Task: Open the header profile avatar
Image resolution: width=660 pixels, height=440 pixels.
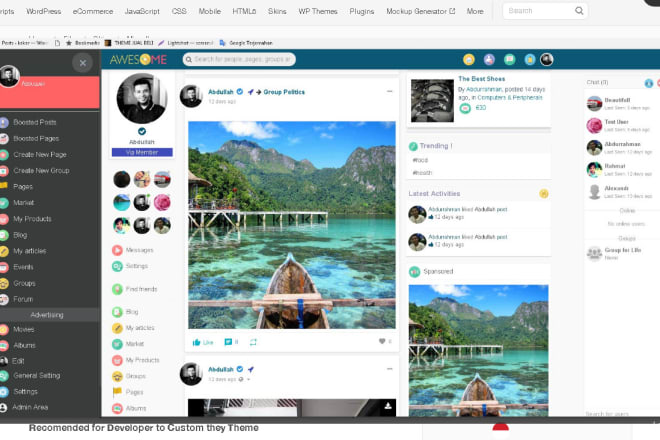Action: [x=547, y=59]
